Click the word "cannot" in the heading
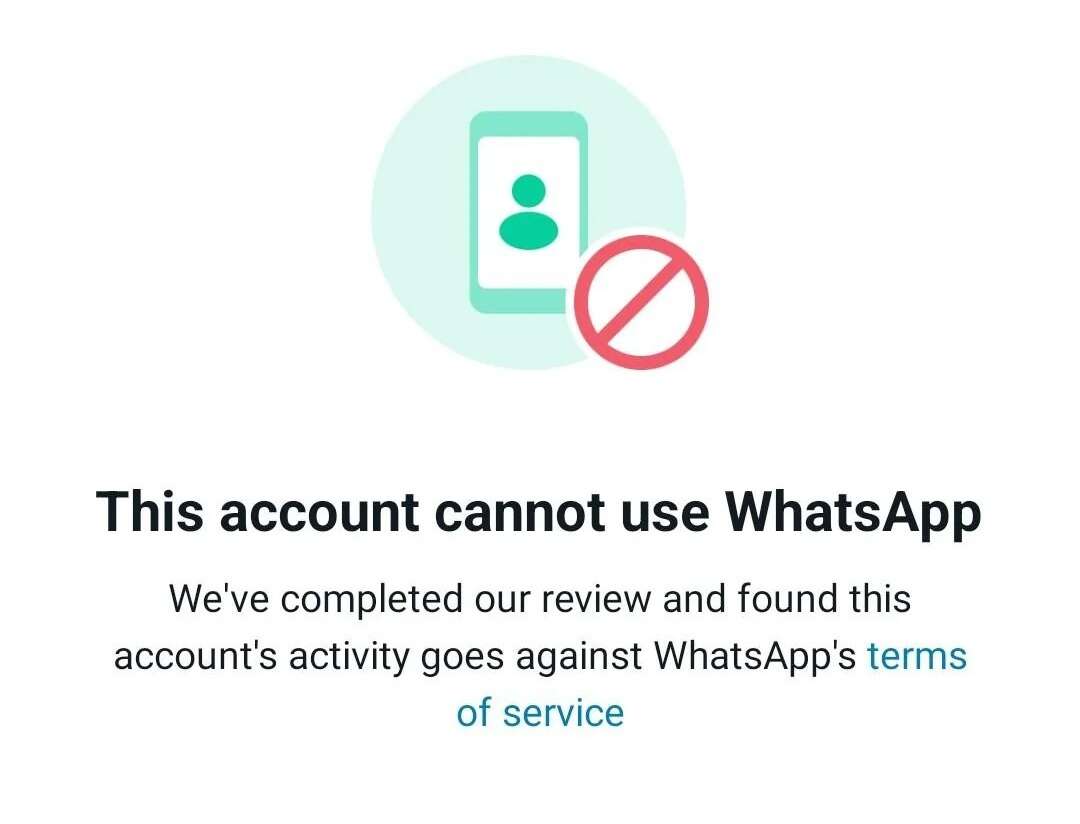Screen dimensions: 1080x824 (x=522, y=513)
